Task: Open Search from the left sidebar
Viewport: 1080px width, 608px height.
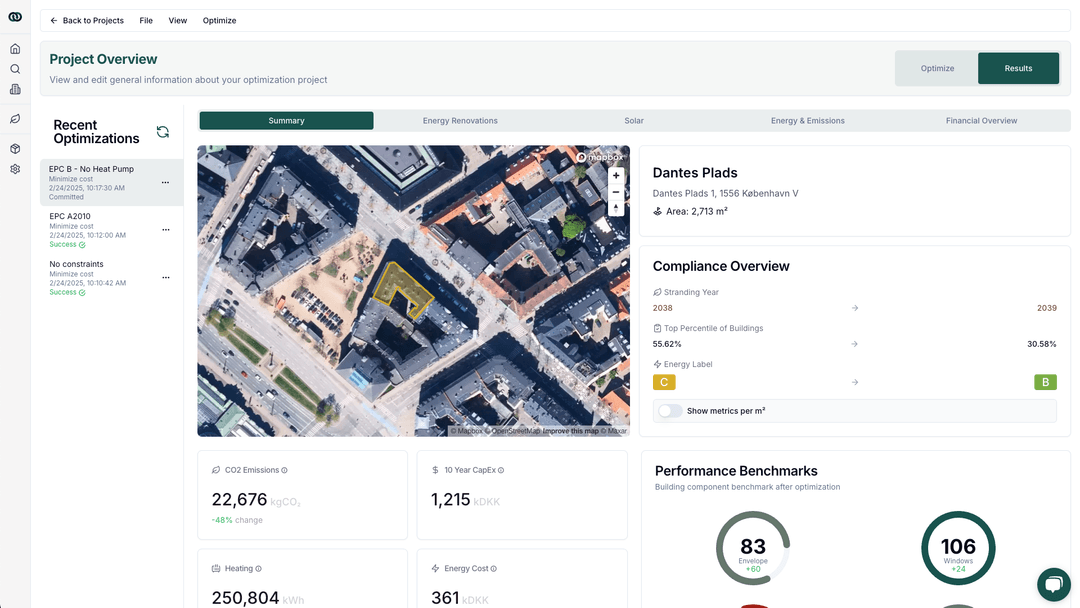Action: [15, 68]
